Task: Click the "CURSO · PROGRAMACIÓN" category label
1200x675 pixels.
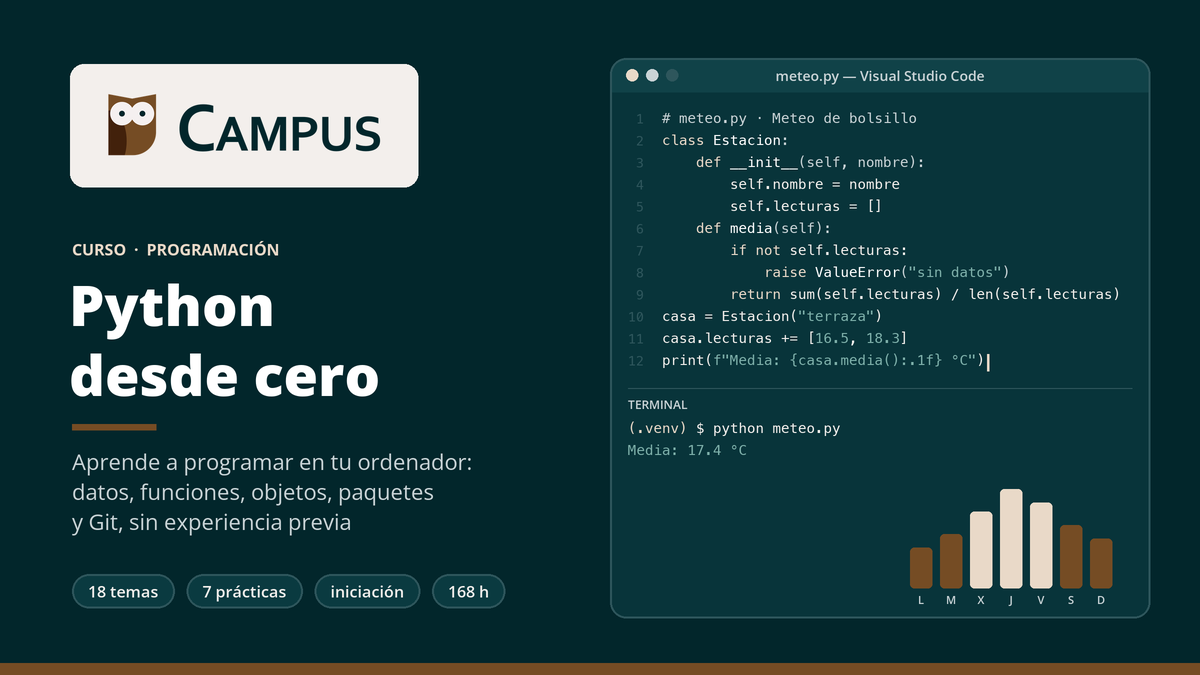Action: pos(176,250)
